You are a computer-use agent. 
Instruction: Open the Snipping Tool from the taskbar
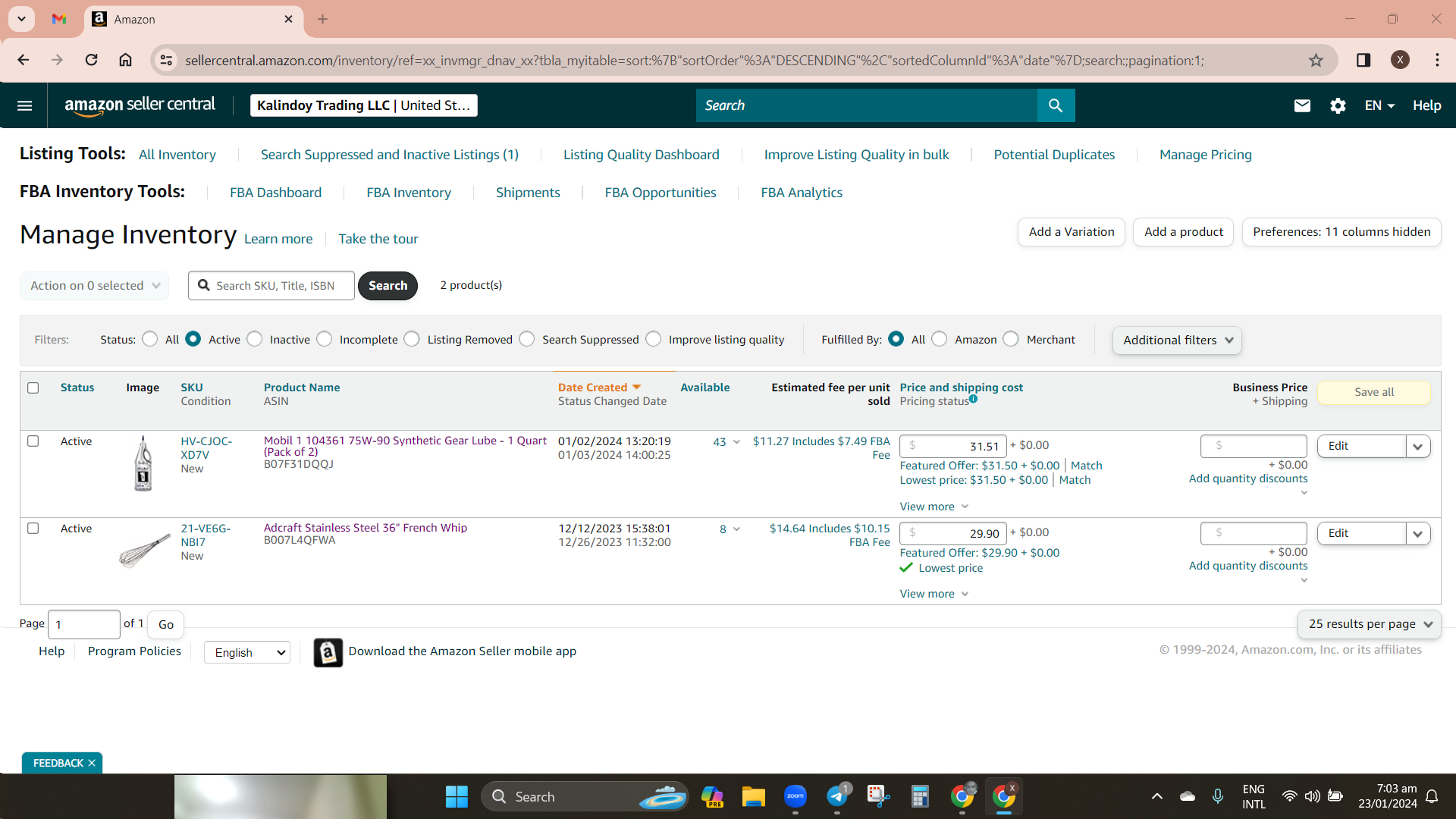(x=878, y=796)
